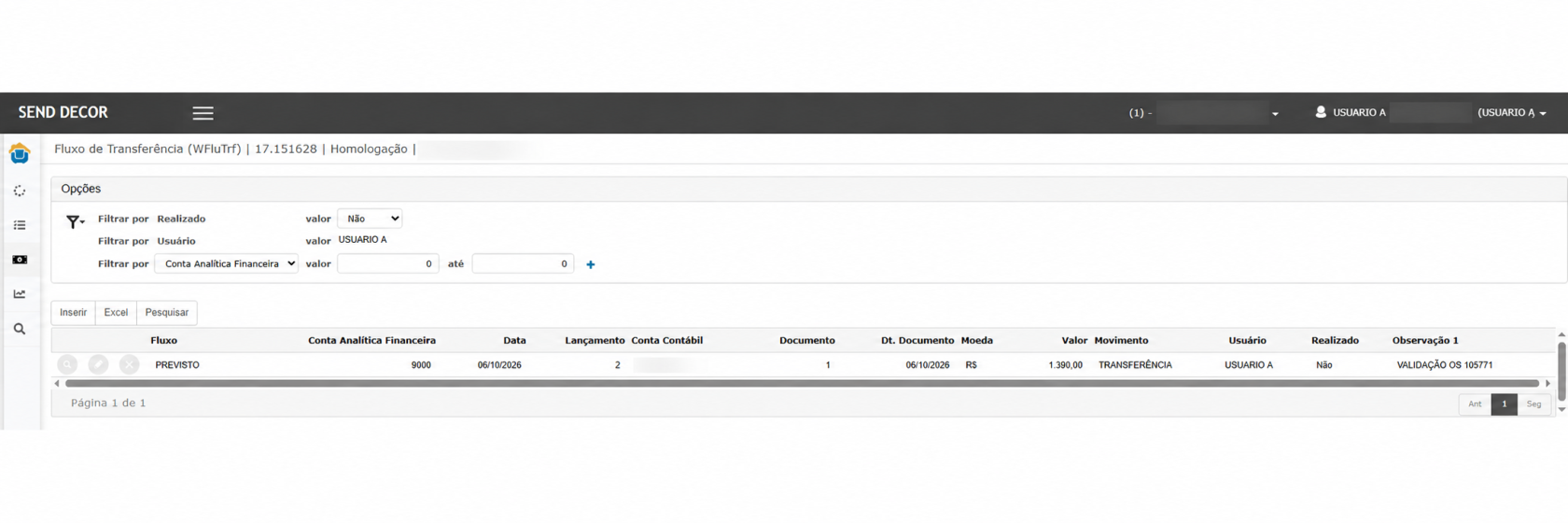
Task: Open the (USUARIO A user menu dropdown
Action: click(1512, 113)
